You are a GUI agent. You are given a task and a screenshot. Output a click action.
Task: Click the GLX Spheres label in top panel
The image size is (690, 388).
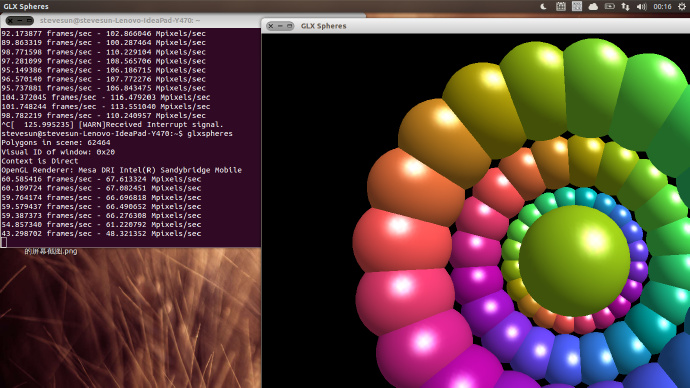(x=26, y=7)
